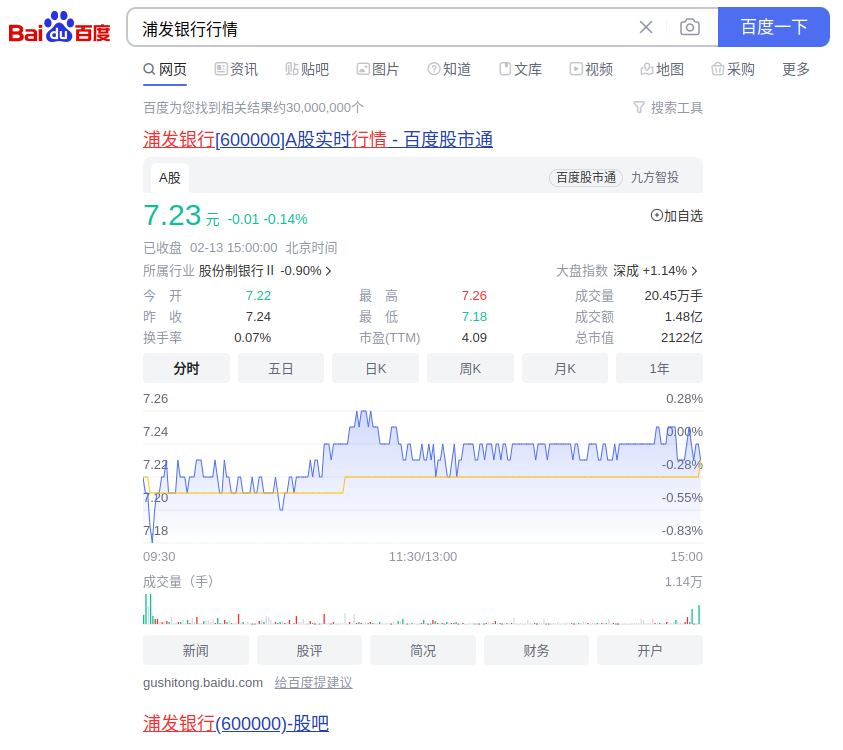The width and height of the screenshot is (843, 750).
Task: Click the 20.45万手 volume value
Action: pos(673,296)
